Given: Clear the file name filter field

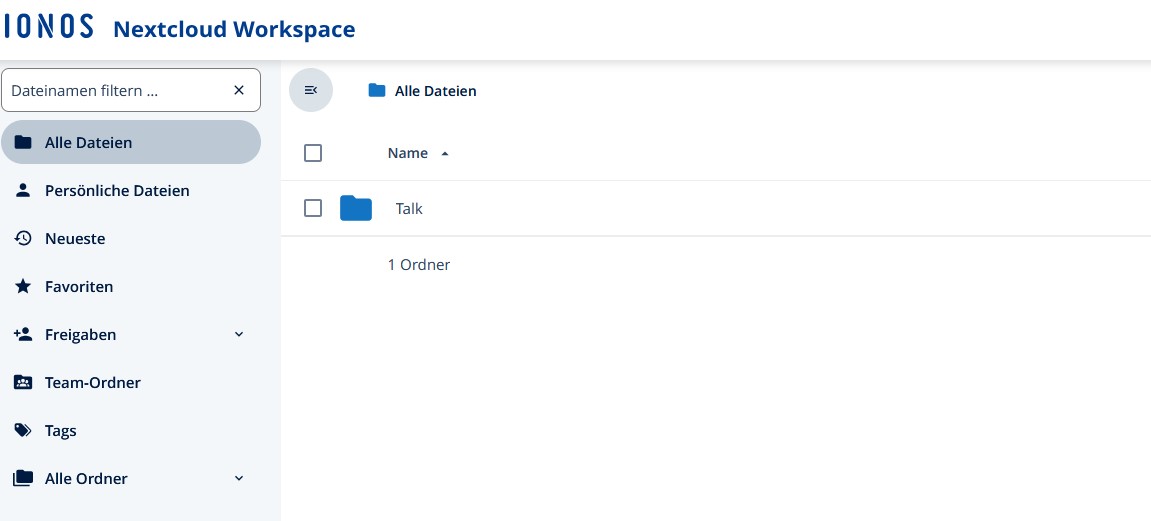Looking at the screenshot, I should coord(239,90).
